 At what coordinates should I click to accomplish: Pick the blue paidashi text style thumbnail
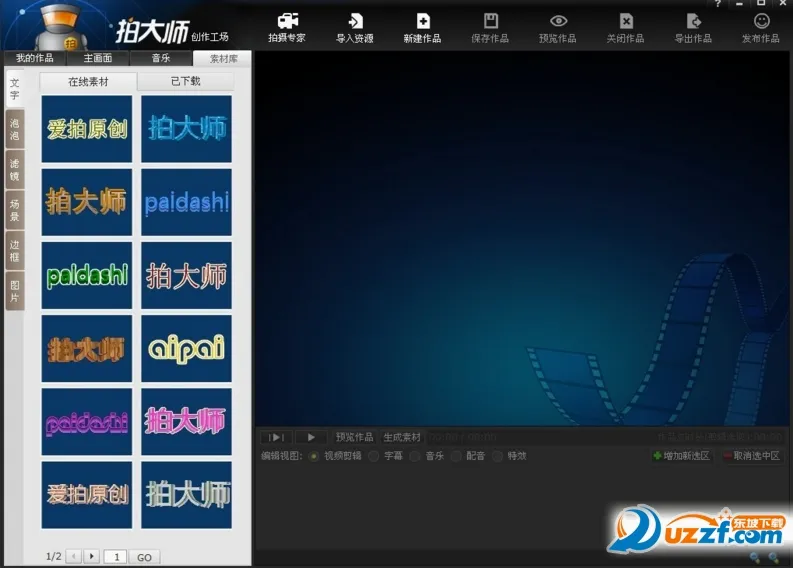tap(186, 202)
